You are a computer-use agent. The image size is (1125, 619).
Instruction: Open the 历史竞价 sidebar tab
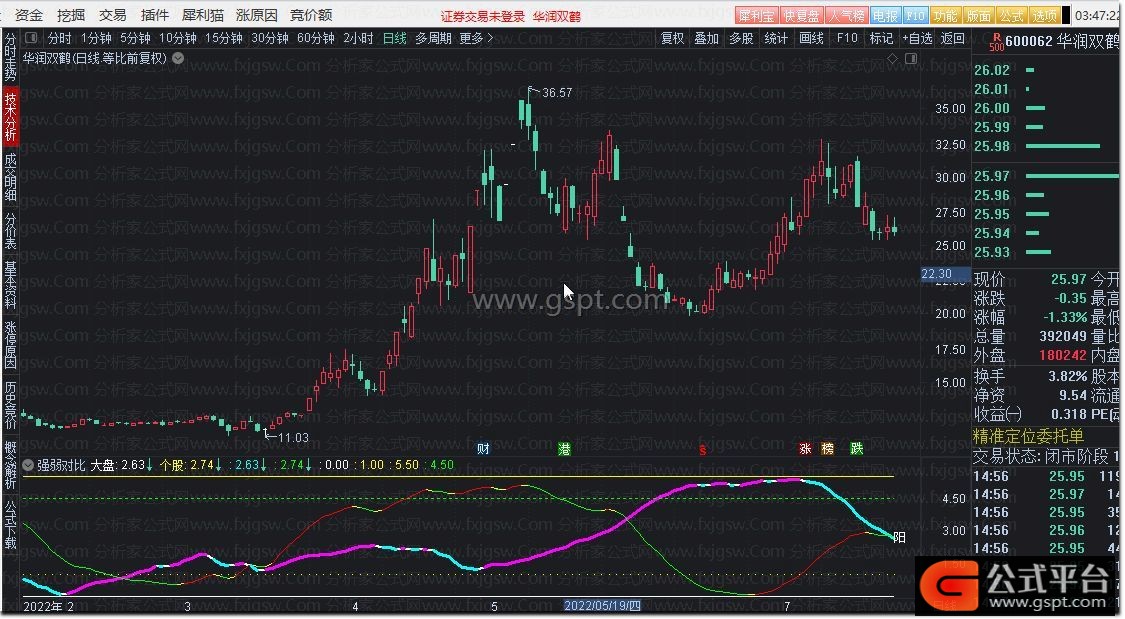(x=10, y=405)
